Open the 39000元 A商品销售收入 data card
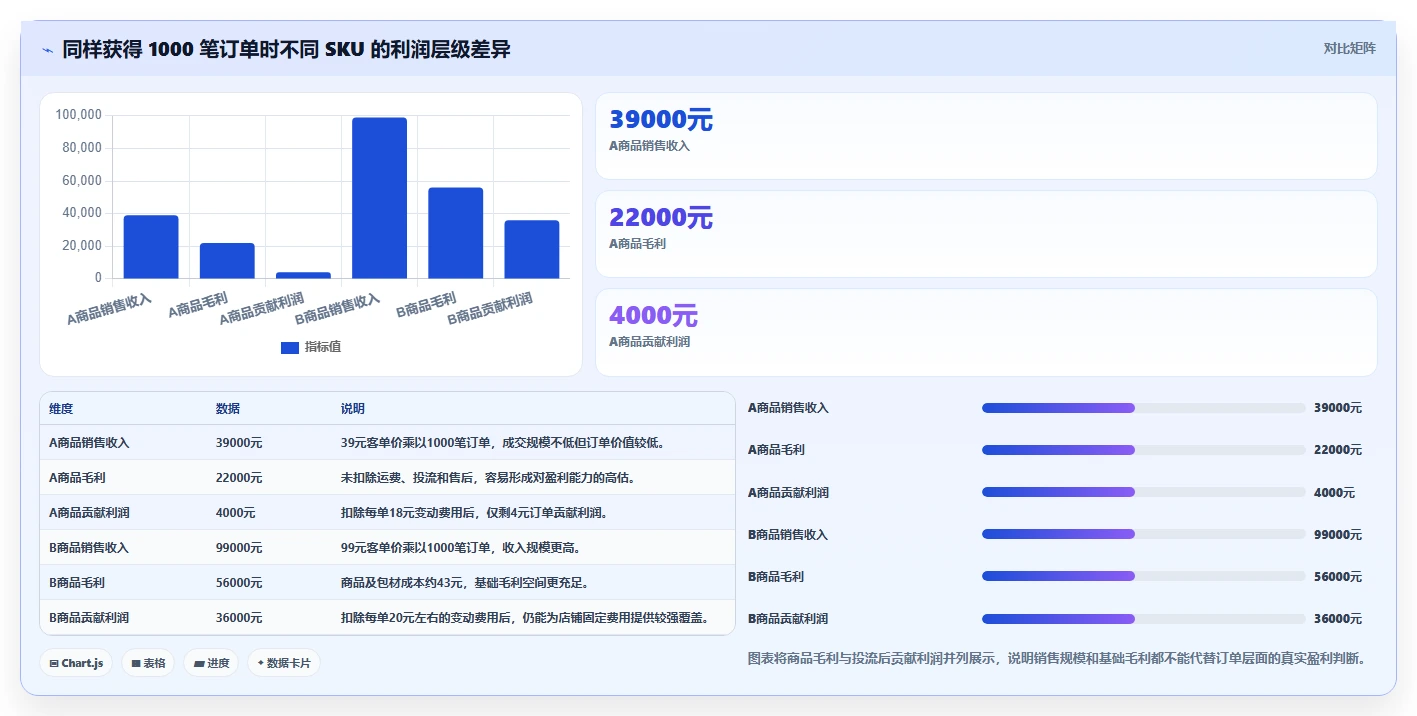Screen dimensions: 1417x716 coord(986,136)
